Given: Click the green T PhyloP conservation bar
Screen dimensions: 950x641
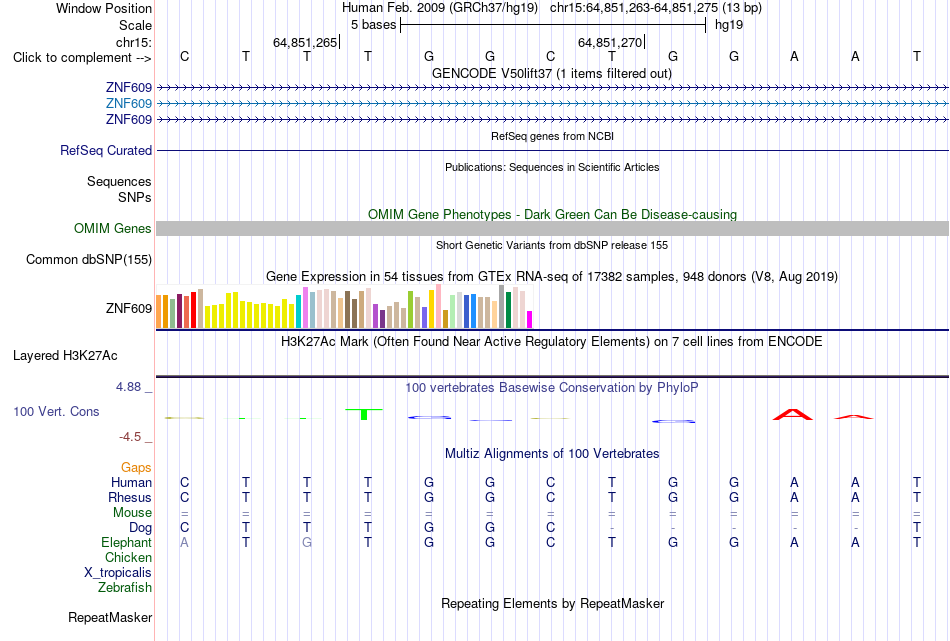Looking at the screenshot, I should (364, 414).
